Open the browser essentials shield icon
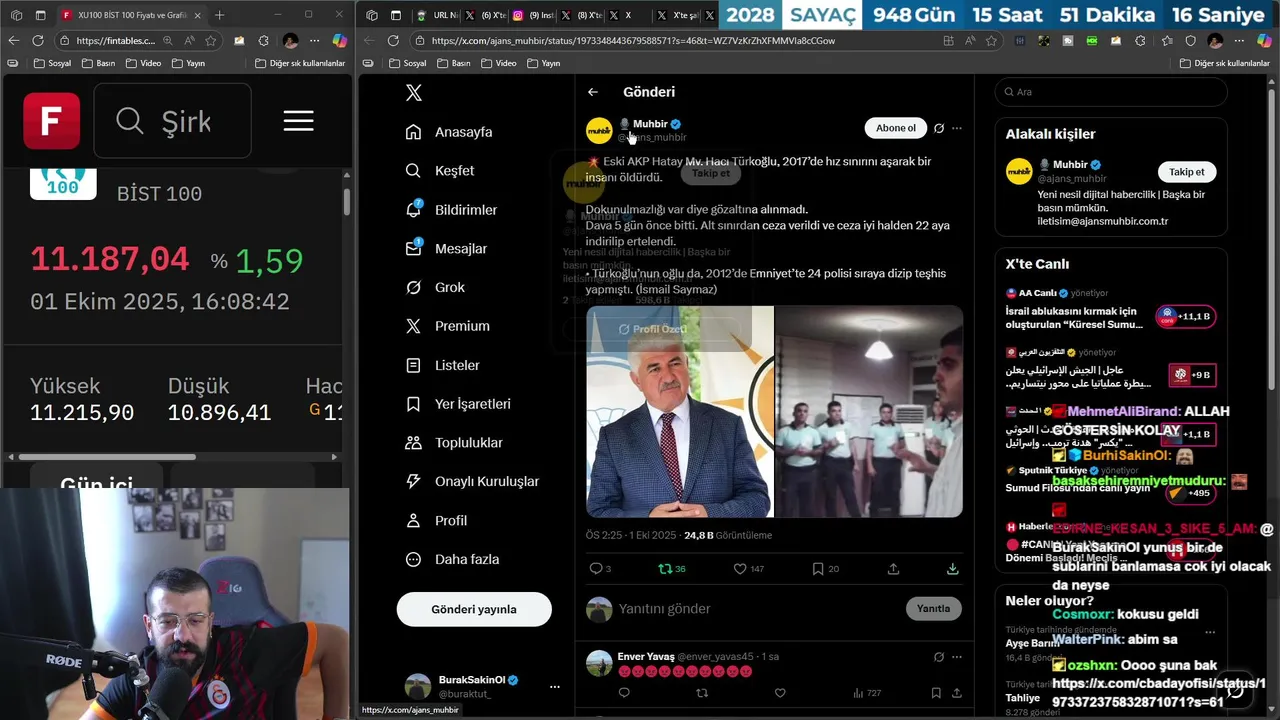This screenshot has width=1280, height=720. 1190,41
